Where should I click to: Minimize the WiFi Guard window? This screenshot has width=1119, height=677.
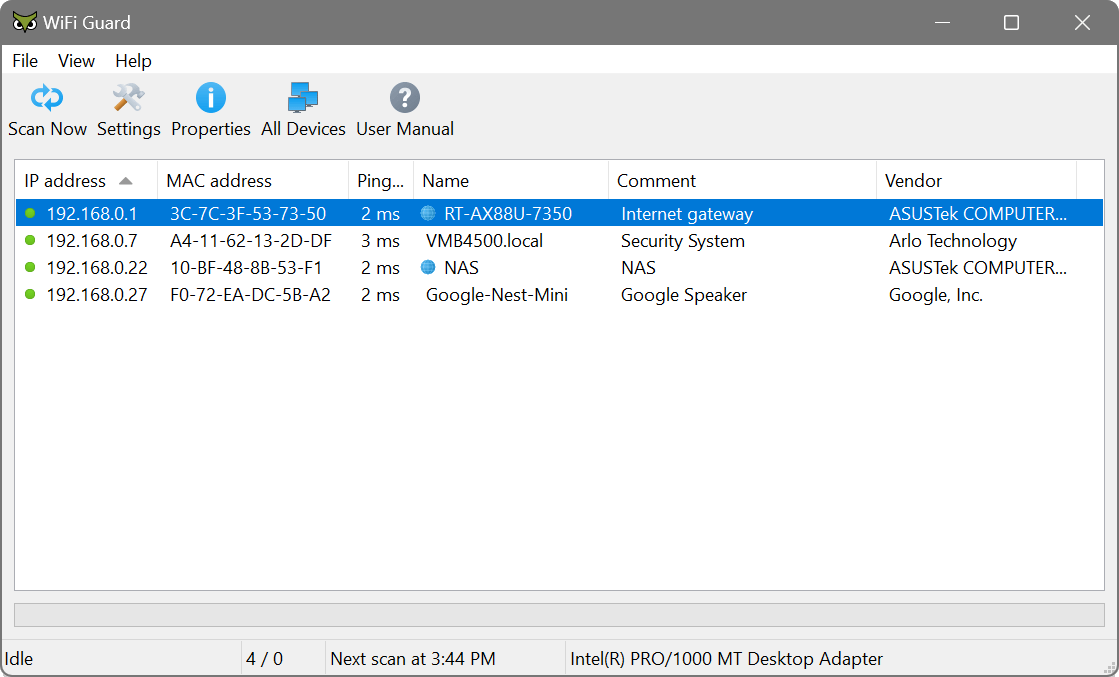pyautogui.click(x=943, y=22)
